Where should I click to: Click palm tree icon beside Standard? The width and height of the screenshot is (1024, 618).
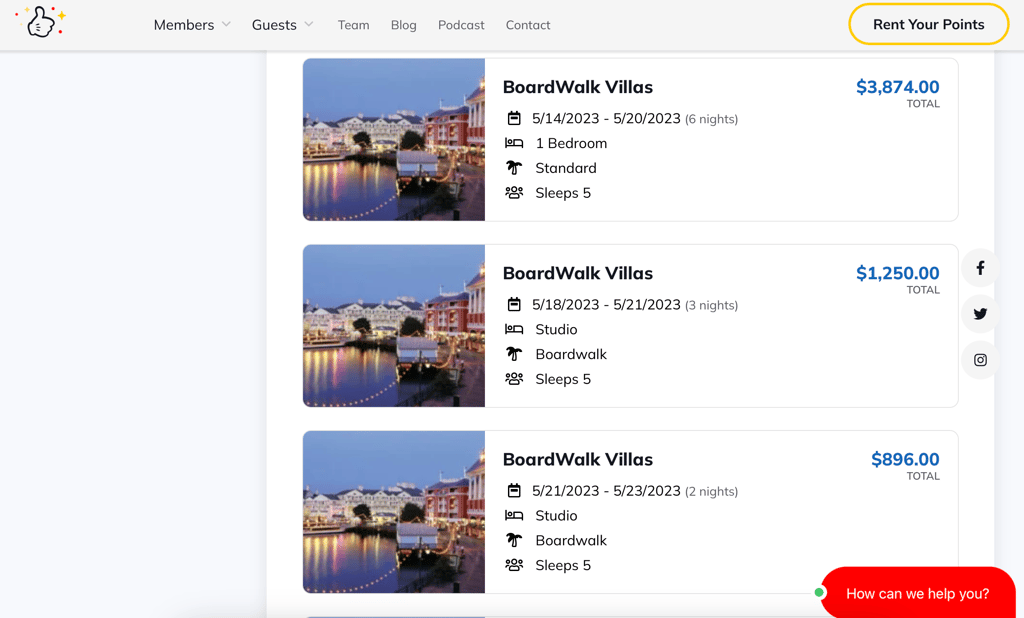pyautogui.click(x=514, y=168)
